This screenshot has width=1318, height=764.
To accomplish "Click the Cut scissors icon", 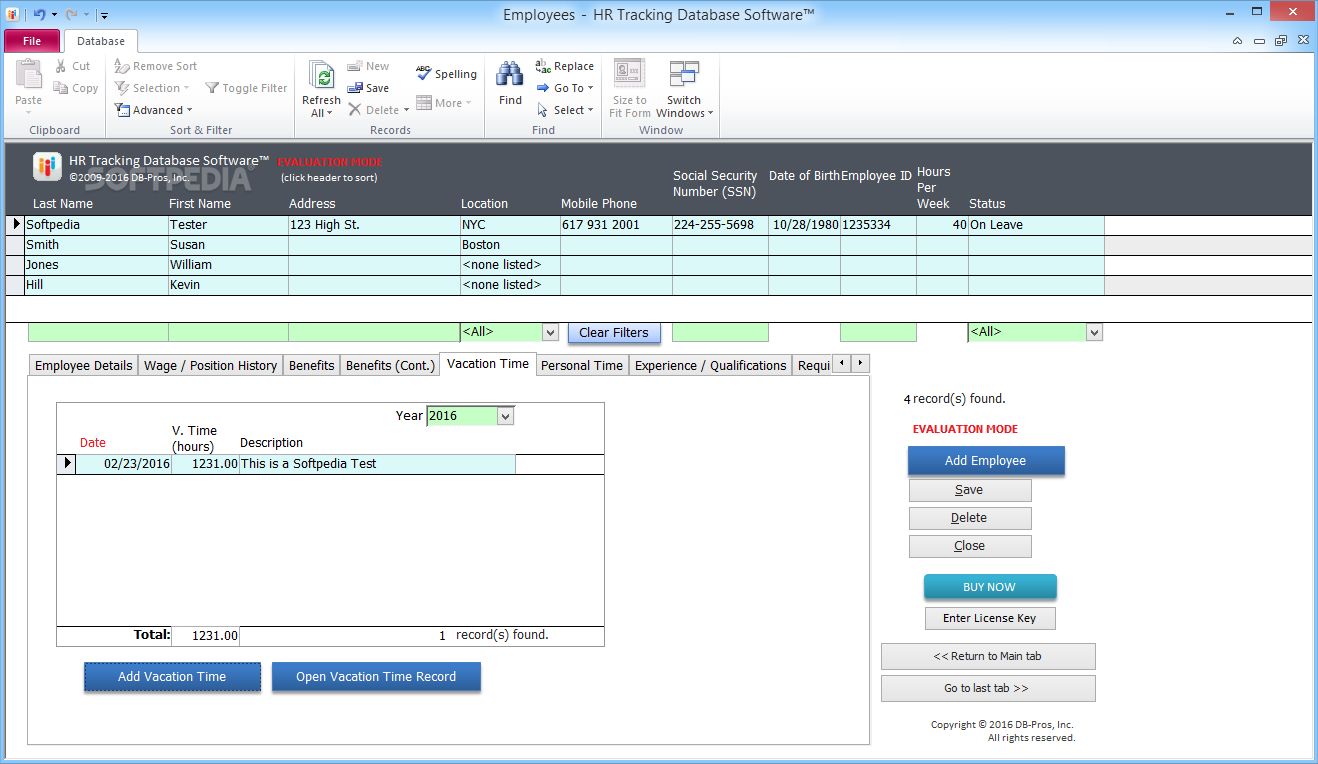I will point(61,66).
